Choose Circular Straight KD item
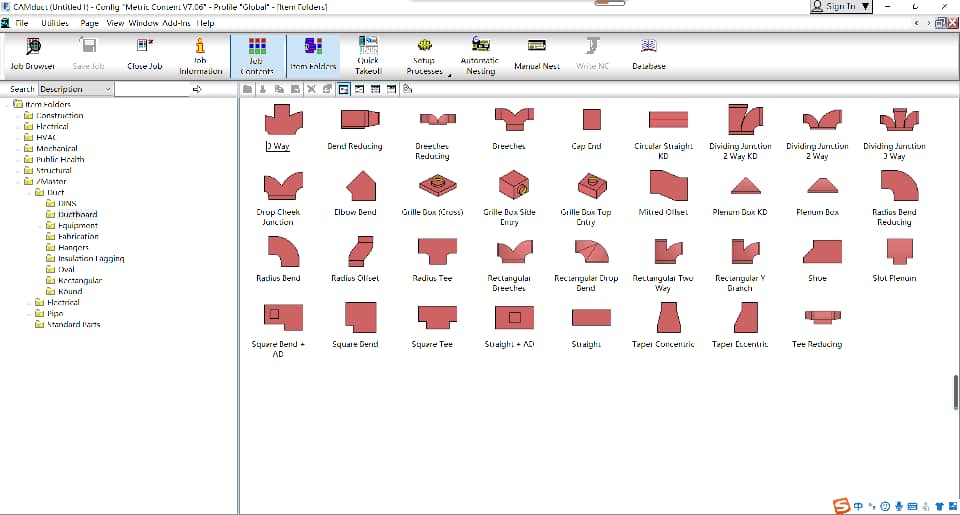960x515 pixels. pyautogui.click(x=664, y=133)
